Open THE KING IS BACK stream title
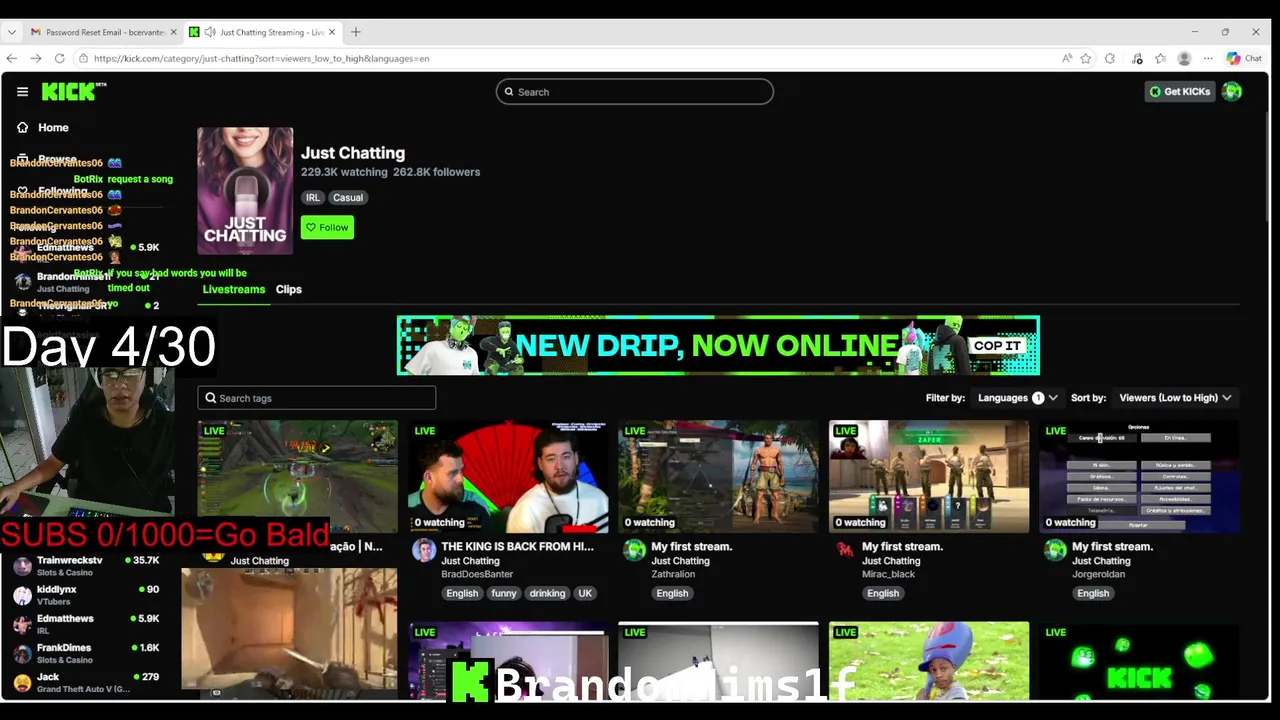 [x=517, y=547]
